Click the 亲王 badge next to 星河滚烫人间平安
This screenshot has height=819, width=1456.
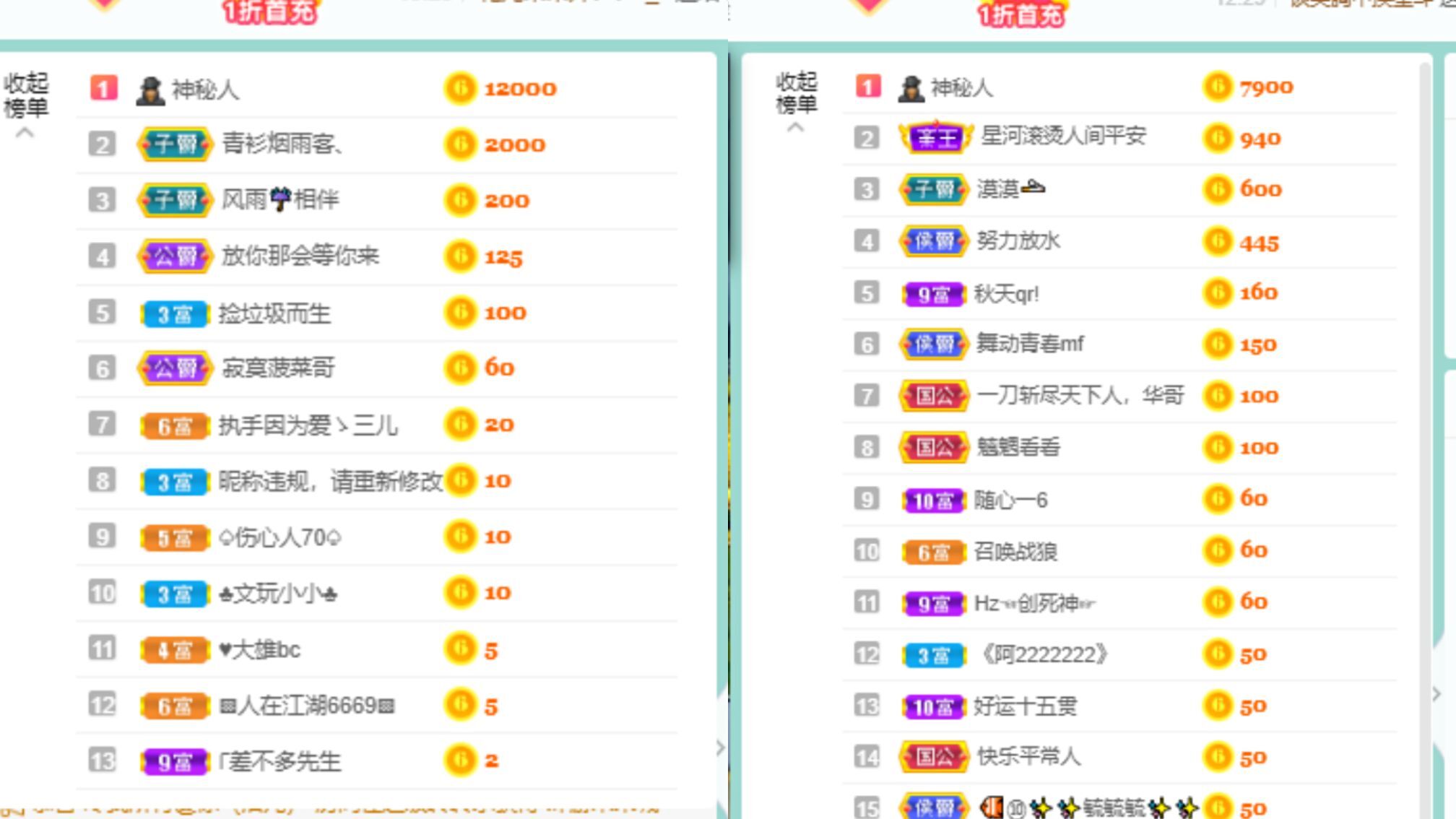click(x=935, y=136)
